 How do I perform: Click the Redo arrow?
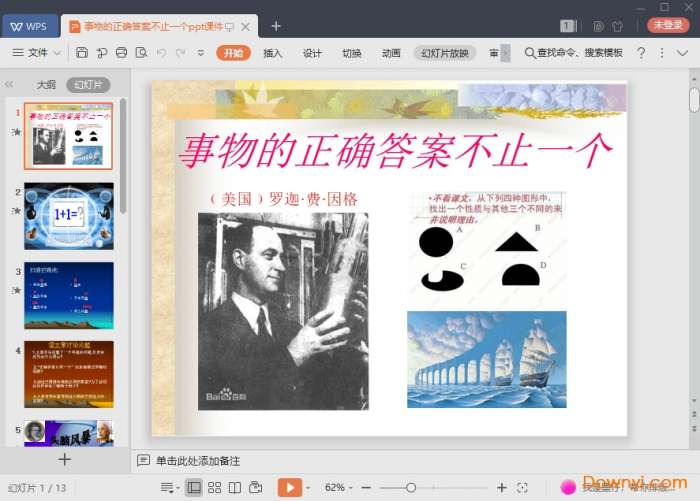181,53
